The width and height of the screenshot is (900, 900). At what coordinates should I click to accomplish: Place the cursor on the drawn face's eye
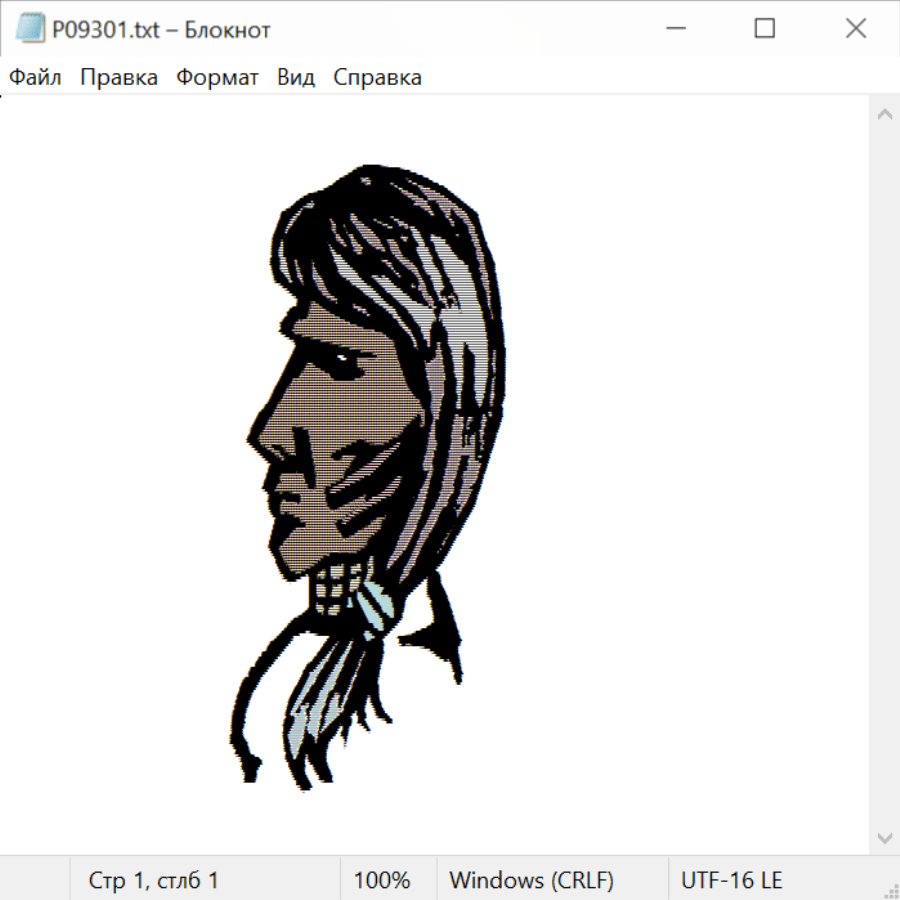(x=342, y=358)
